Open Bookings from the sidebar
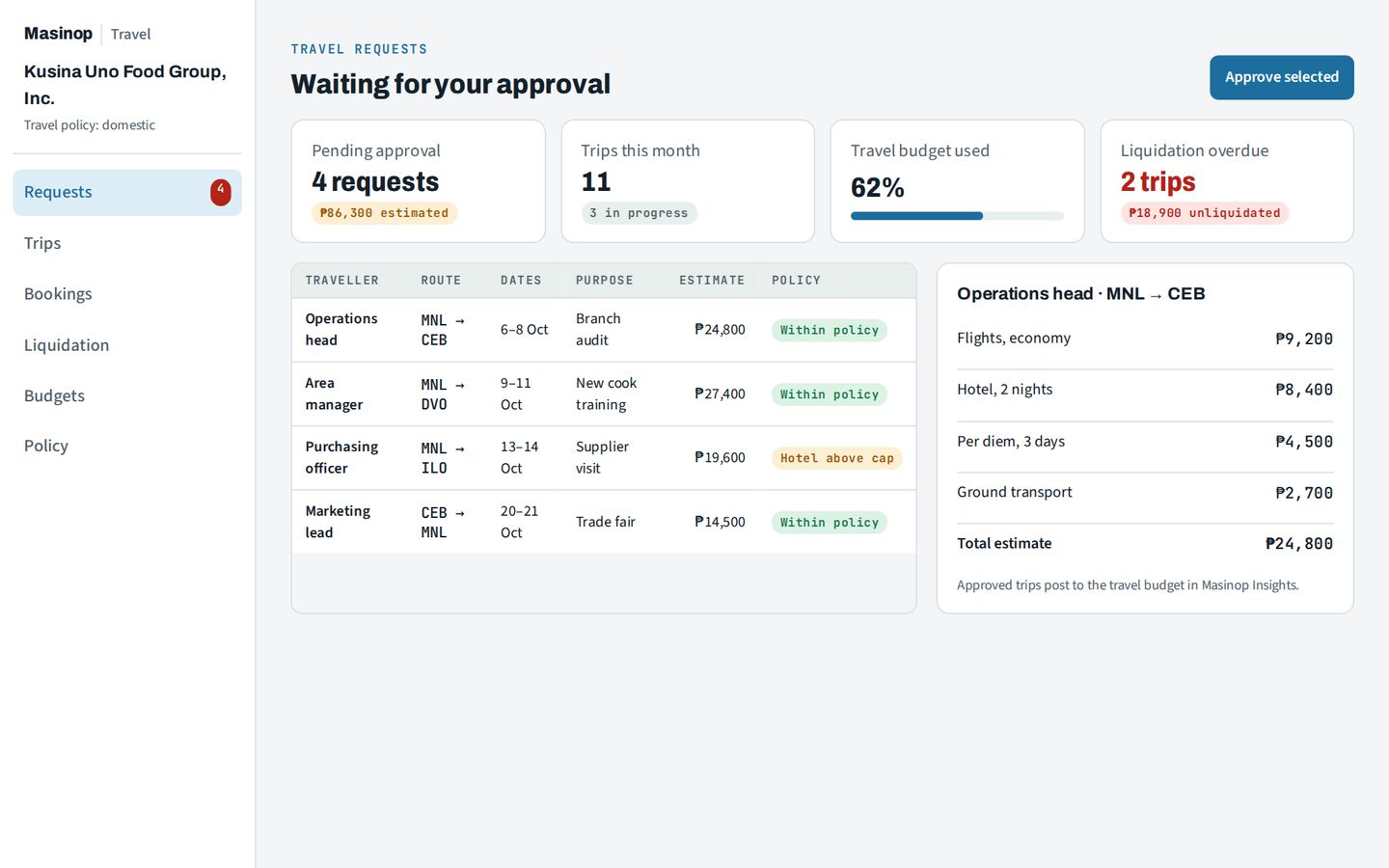 [x=127, y=294]
